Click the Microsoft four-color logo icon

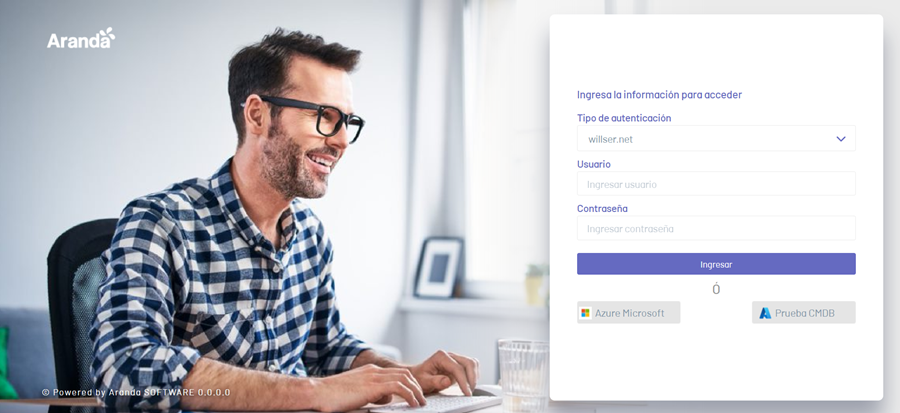click(x=585, y=313)
